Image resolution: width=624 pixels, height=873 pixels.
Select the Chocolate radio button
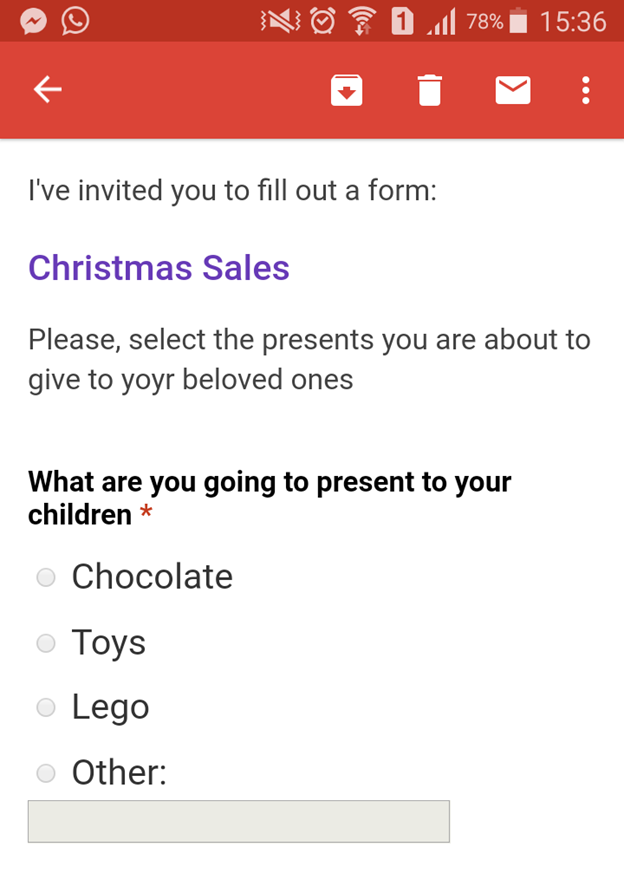(x=45, y=577)
